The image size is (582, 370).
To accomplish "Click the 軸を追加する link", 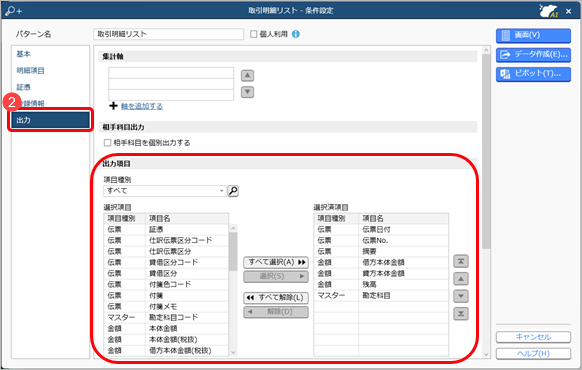I will pos(142,107).
